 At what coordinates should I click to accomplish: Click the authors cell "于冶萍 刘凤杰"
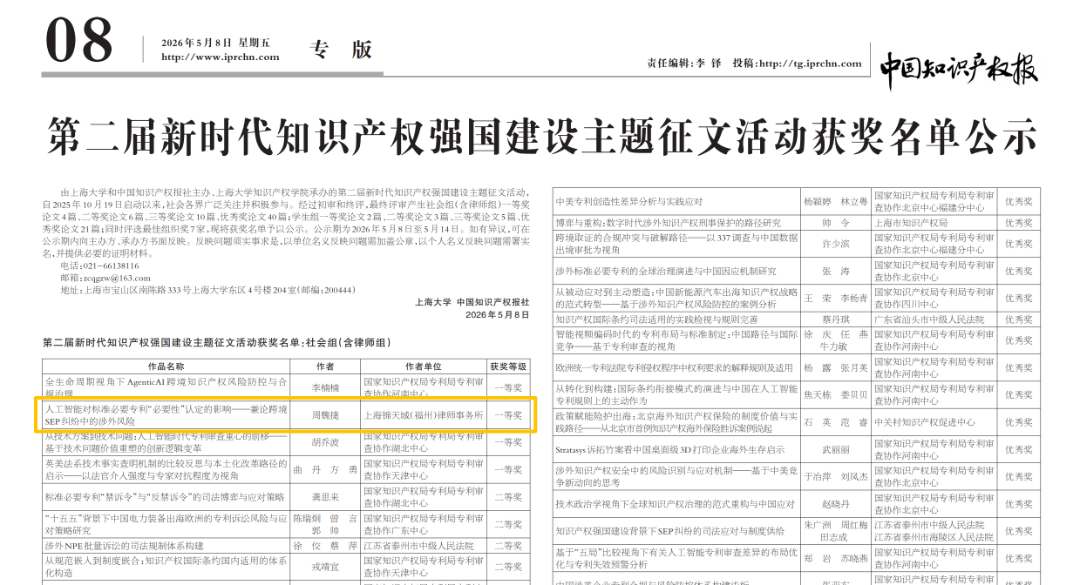835,477
